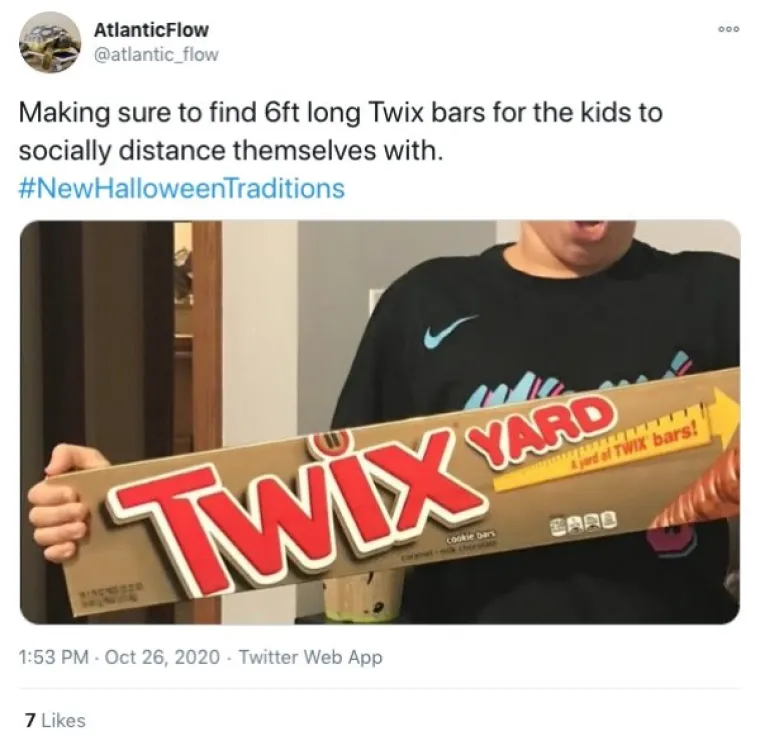The image size is (760, 750).
Task: Click the @atlantic_flow handle
Action: click(x=156, y=55)
